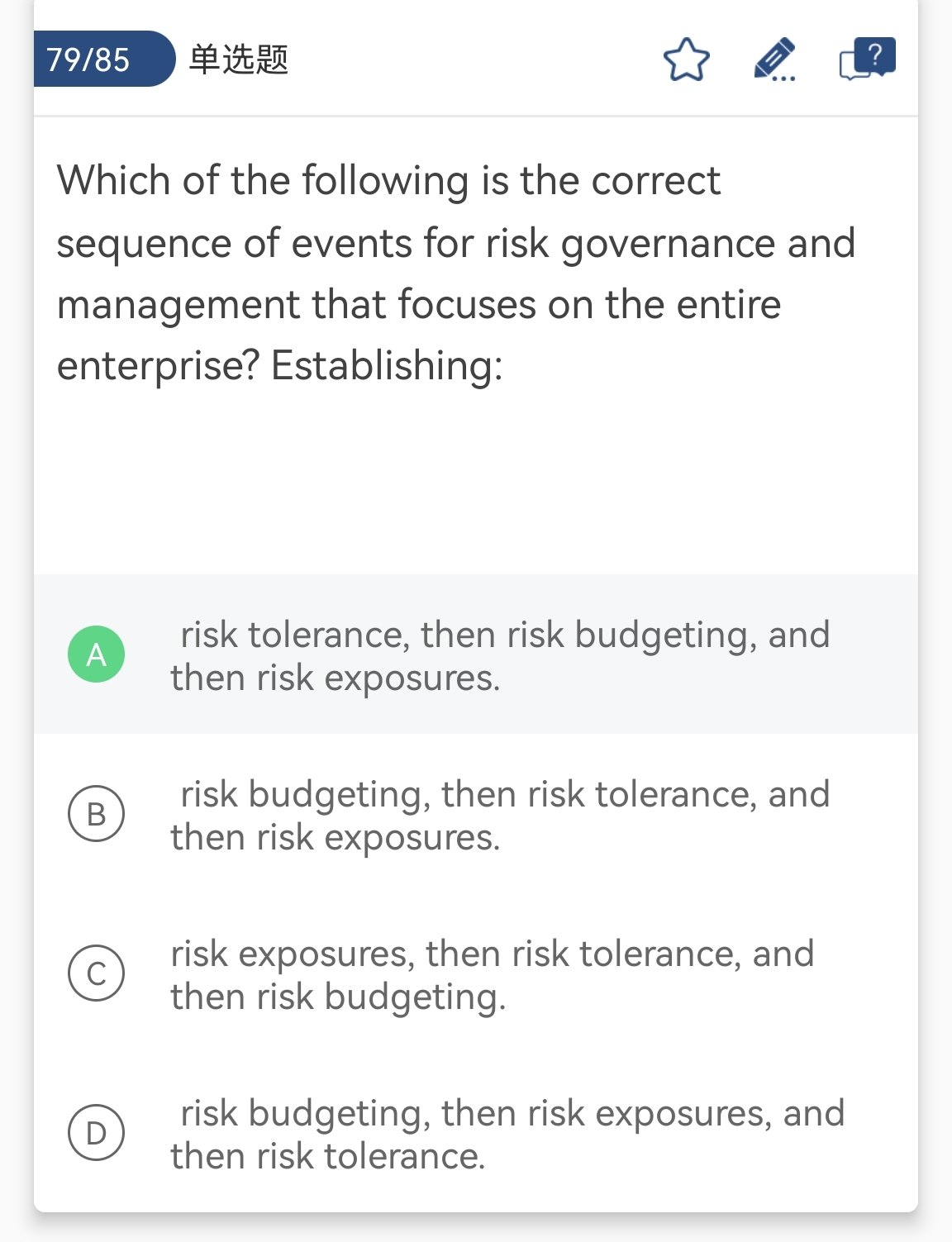Click answer text 'risk exposures, then risk tolerance, and'
This screenshot has height=1242, width=952.
click(493, 954)
